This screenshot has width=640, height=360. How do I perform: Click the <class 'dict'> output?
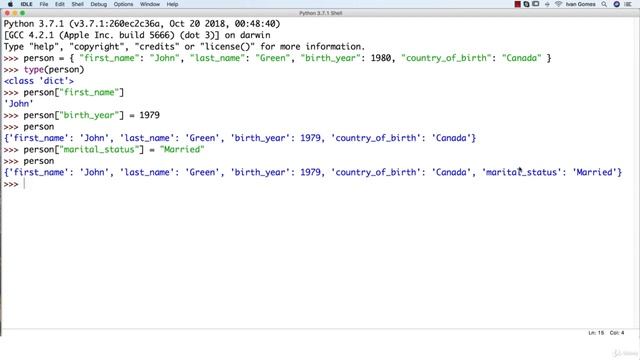pyautogui.click(x=39, y=81)
